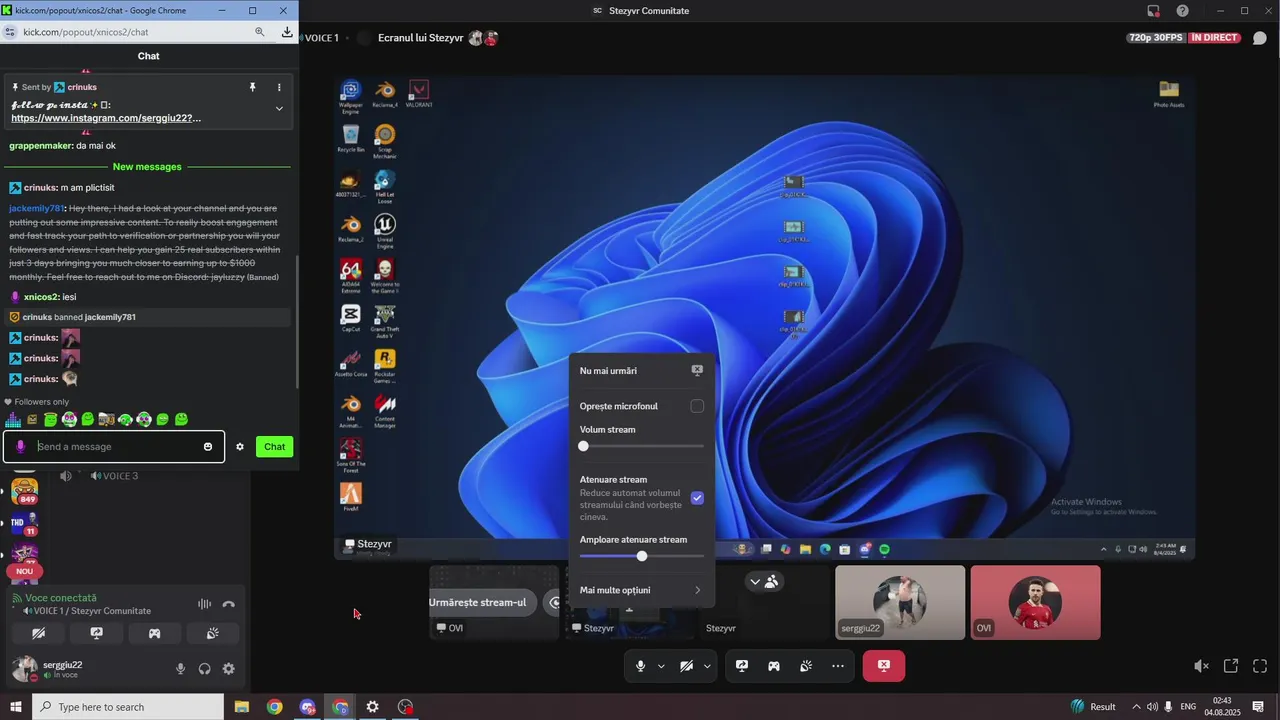Adjust the Amploare atenuare stream slider
Screen dimensions: 1280x720
(x=642, y=556)
